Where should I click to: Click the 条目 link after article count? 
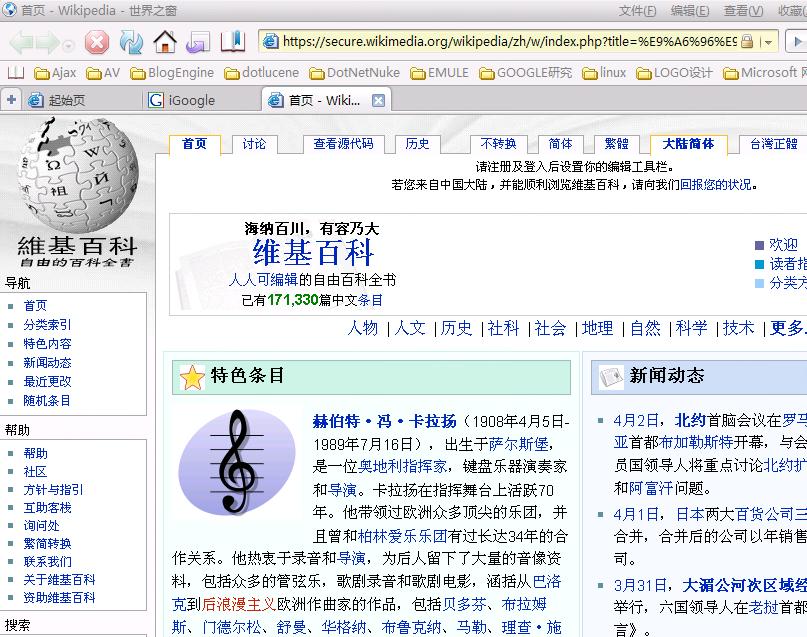[370, 300]
